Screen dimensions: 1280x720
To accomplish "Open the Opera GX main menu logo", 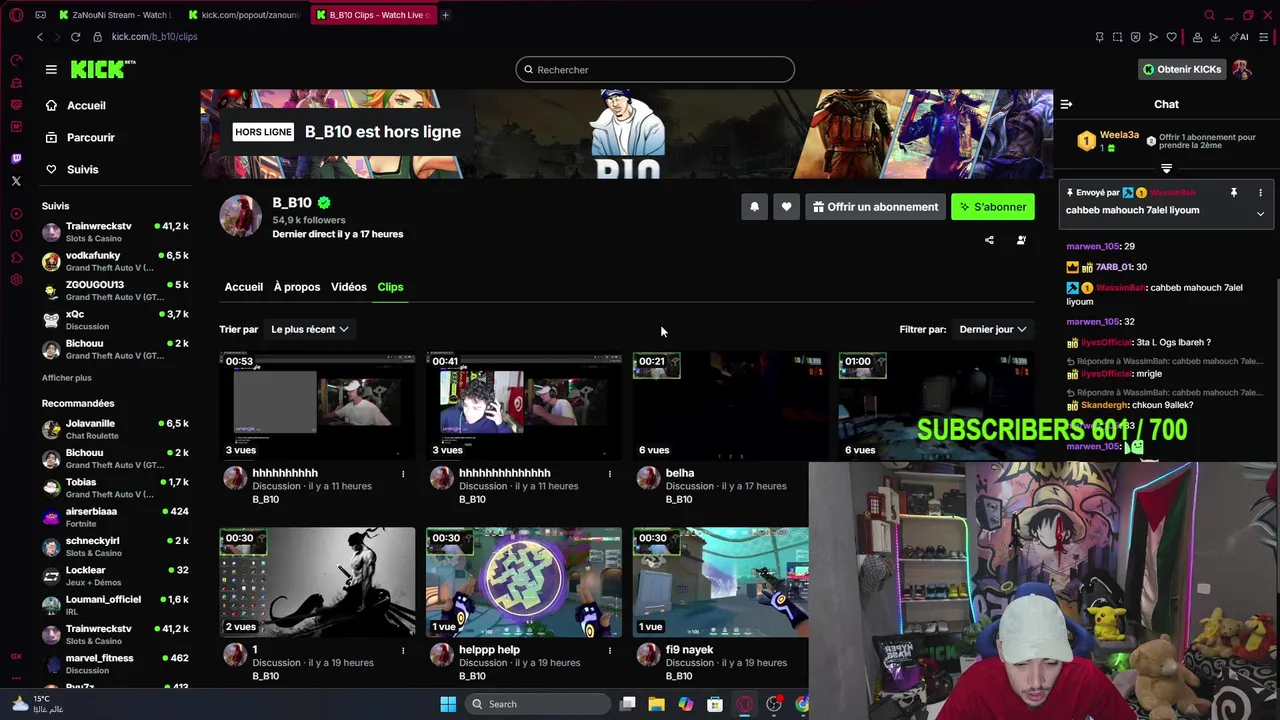I will pos(16,15).
